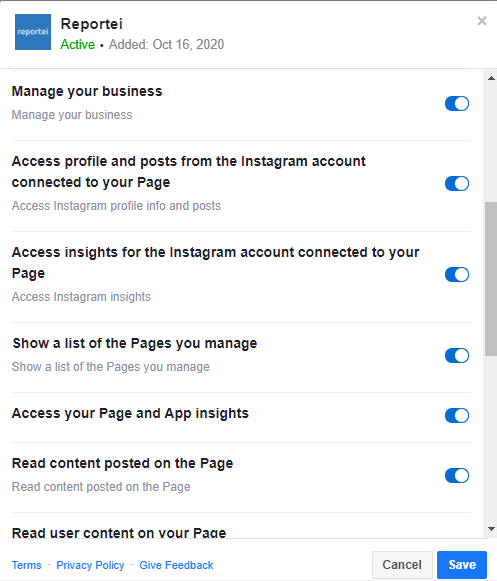Click the scrollbar down arrow
This screenshot has width=497, height=581.
click(x=491, y=529)
